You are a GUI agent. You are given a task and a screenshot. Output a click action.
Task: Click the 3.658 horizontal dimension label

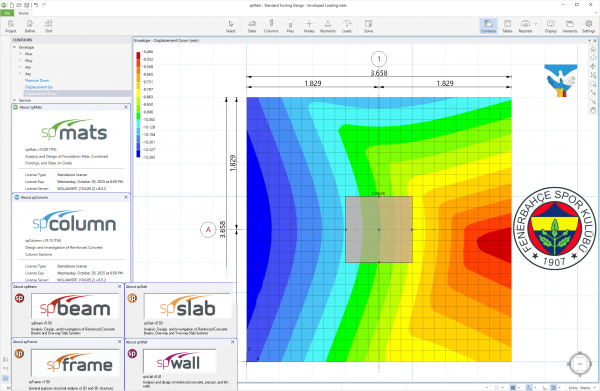click(379, 73)
